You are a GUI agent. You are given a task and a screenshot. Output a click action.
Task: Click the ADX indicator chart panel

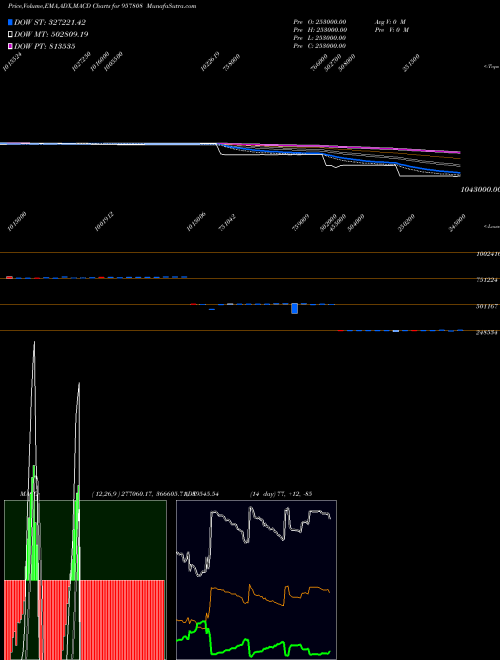point(256,580)
